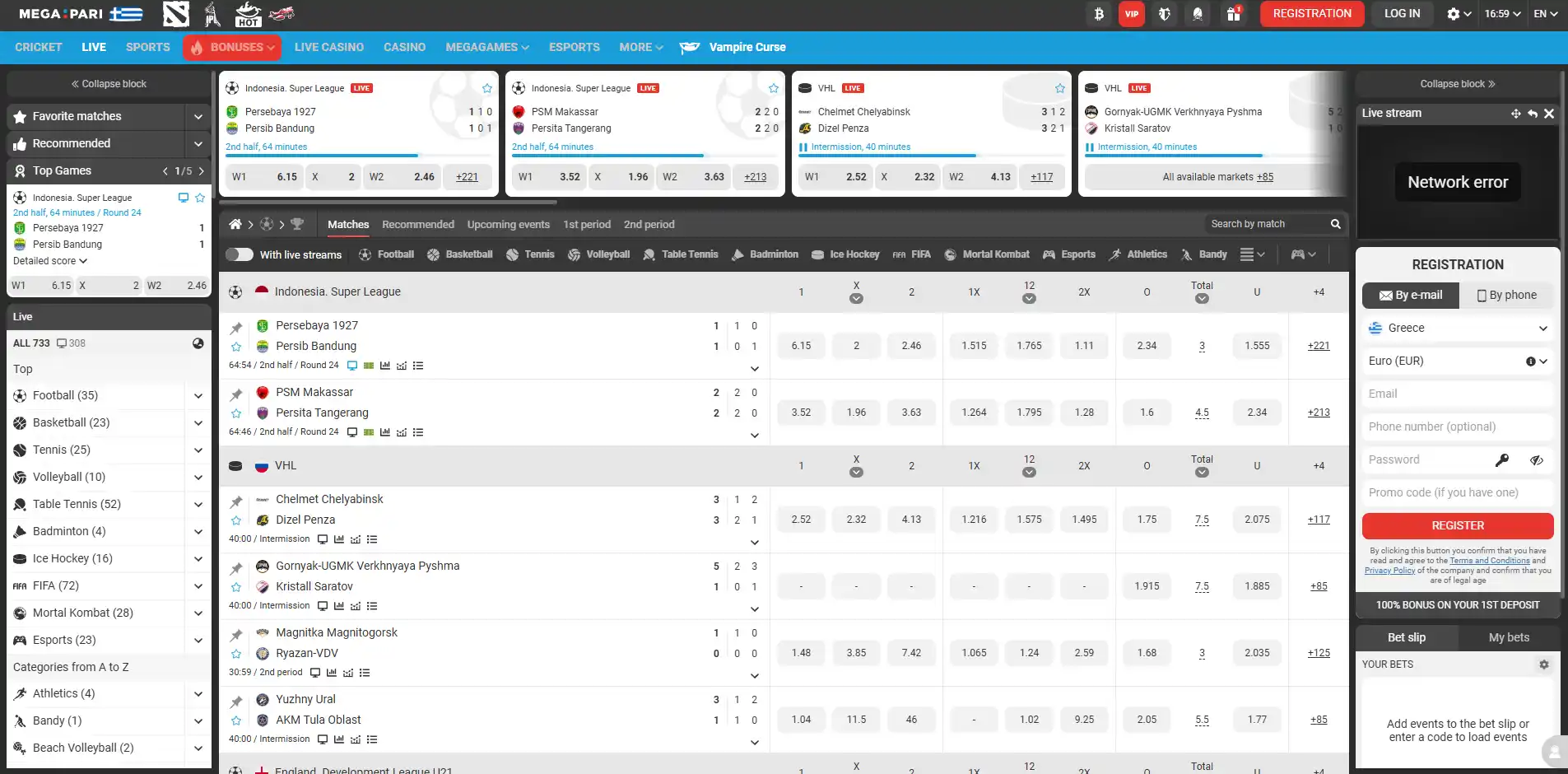
Task: Open the ESPORTS menu item
Action: (x=575, y=48)
